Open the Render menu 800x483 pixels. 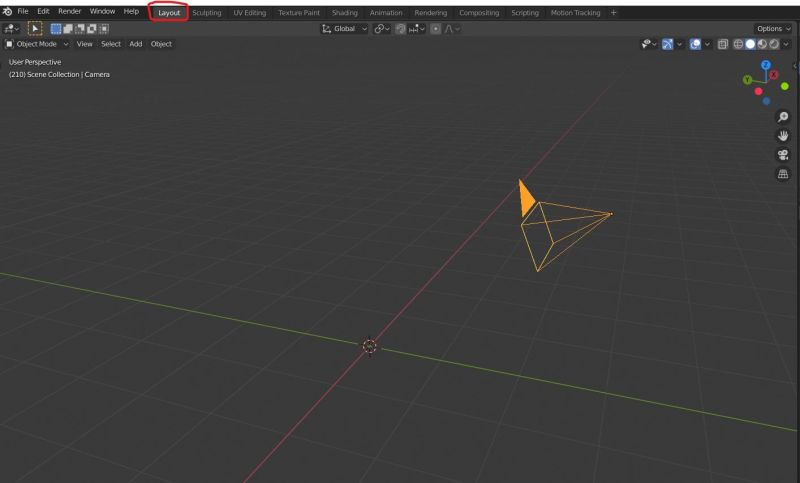coord(69,11)
